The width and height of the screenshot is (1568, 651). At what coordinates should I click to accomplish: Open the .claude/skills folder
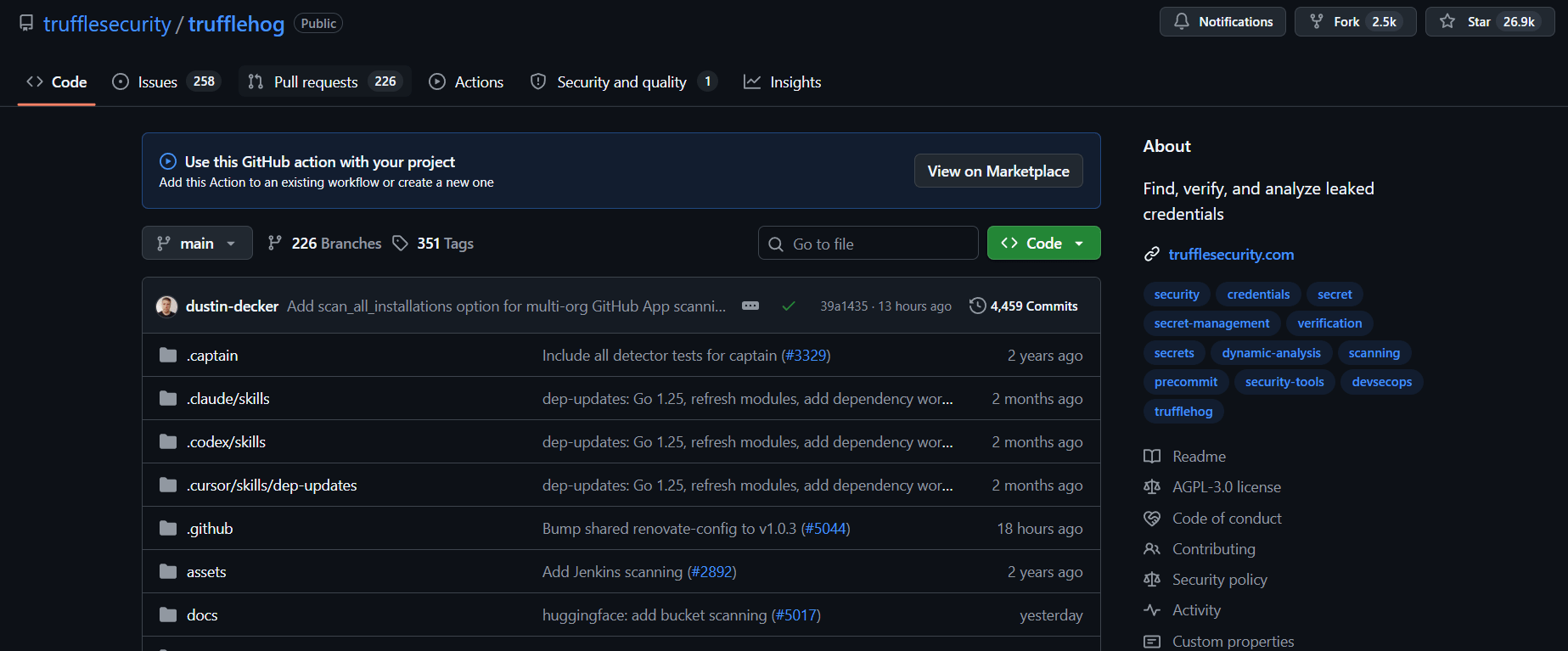point(228,399)
